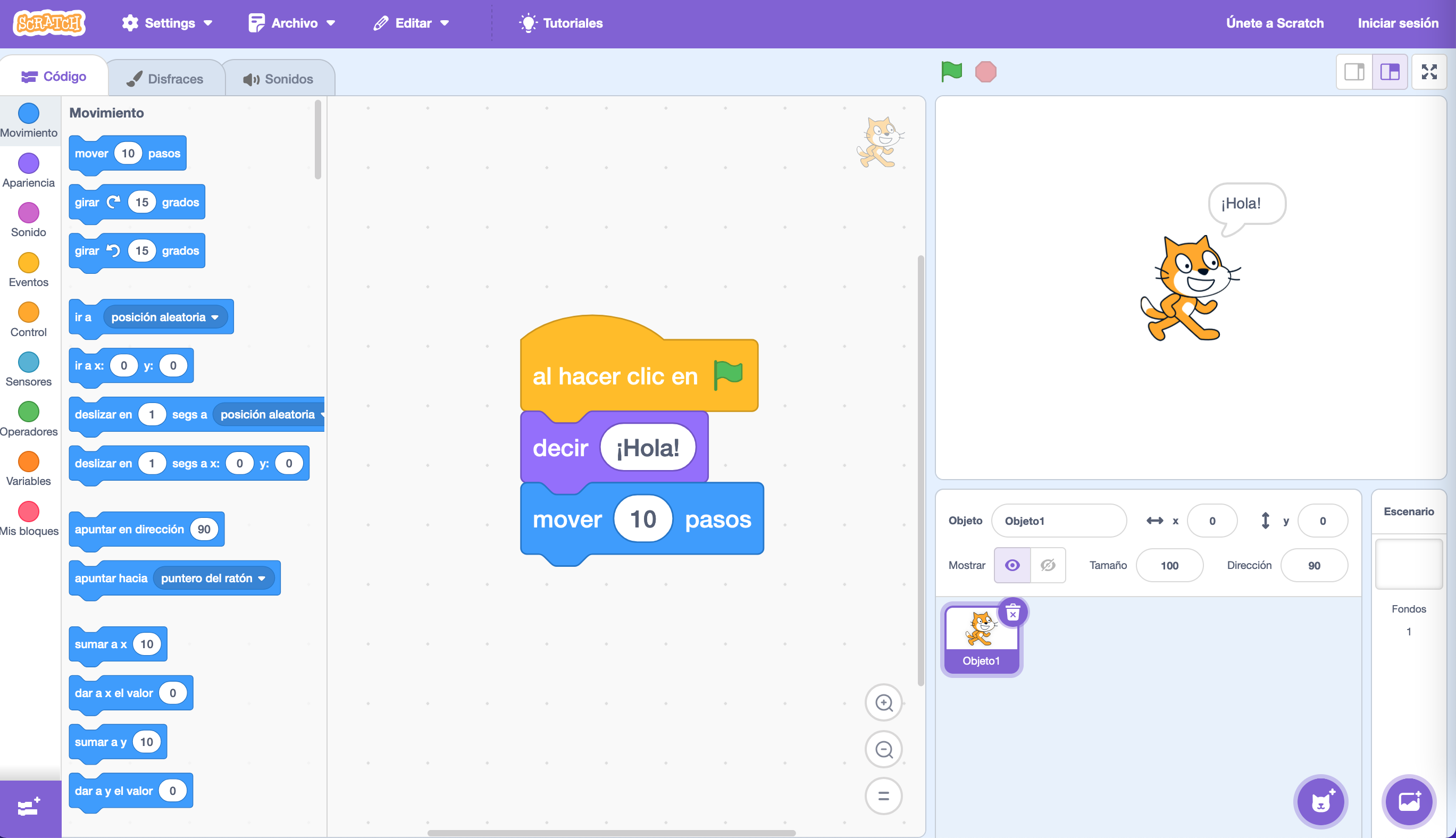This screenshot has height=838, width=1456.
Task: Click Iniciar sesión
Action: 1398,23
